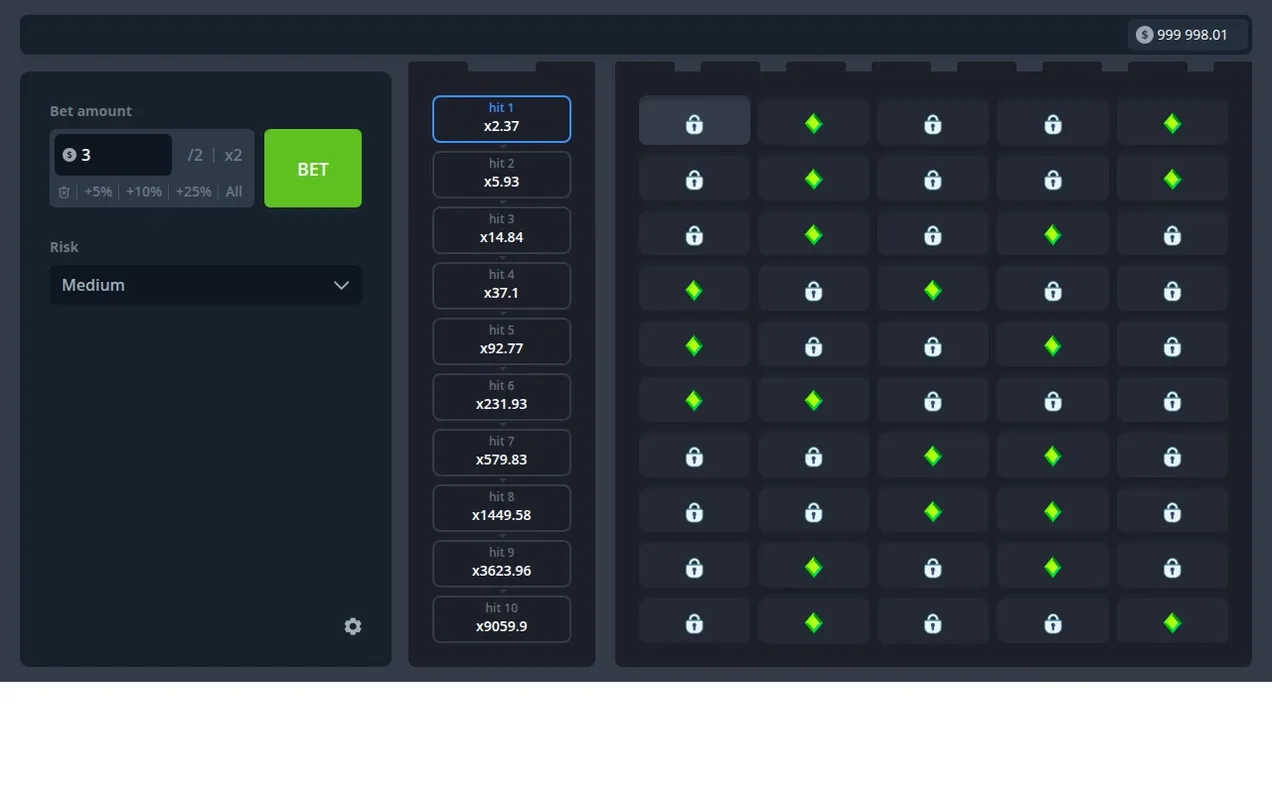The height and width of the screenshot is (794, 1272).
Task: Open the Risk dropdown showing Medium
Action: click(206, 285)
